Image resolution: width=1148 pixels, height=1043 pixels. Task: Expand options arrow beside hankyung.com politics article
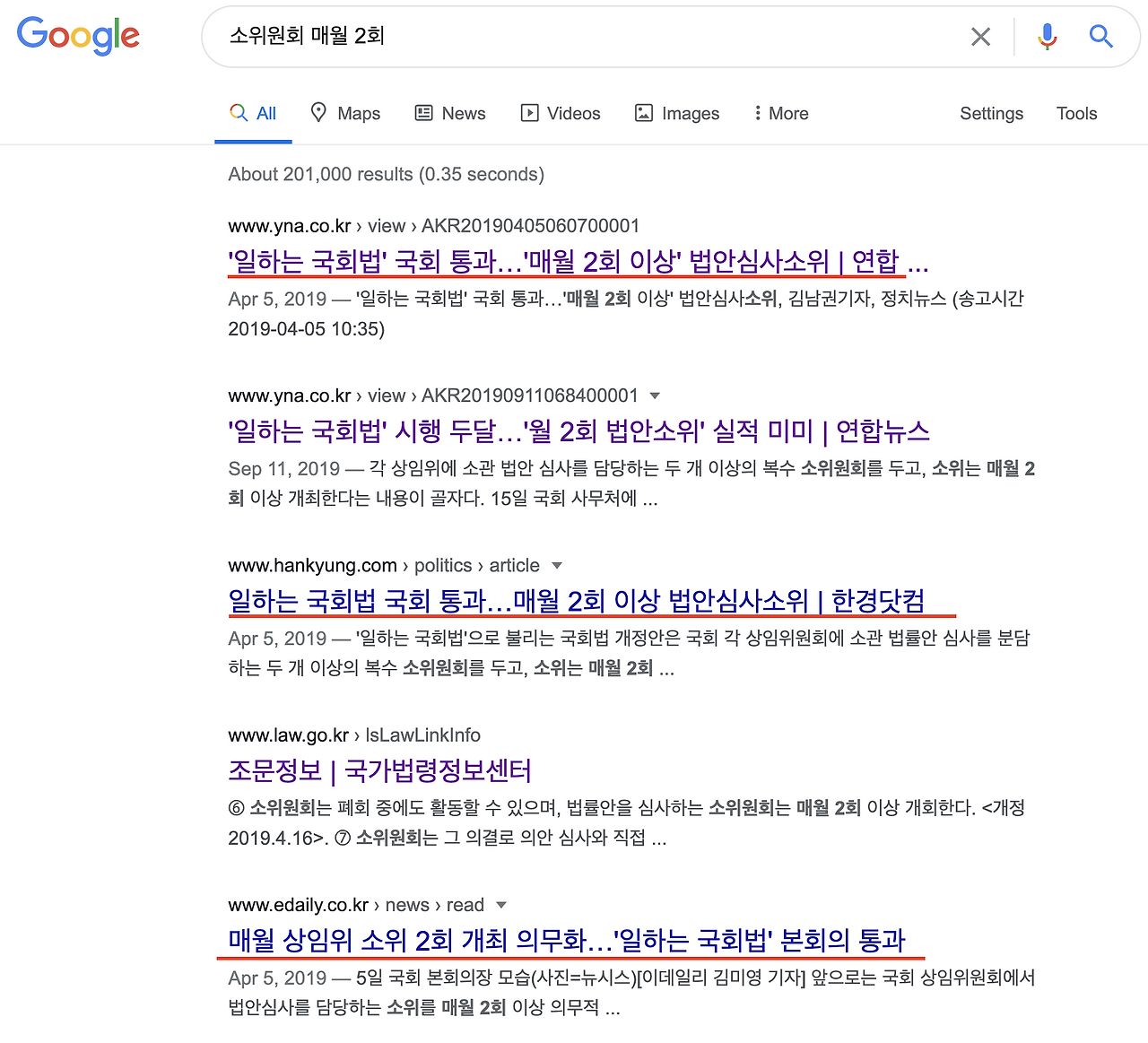[x=557, y=566]
